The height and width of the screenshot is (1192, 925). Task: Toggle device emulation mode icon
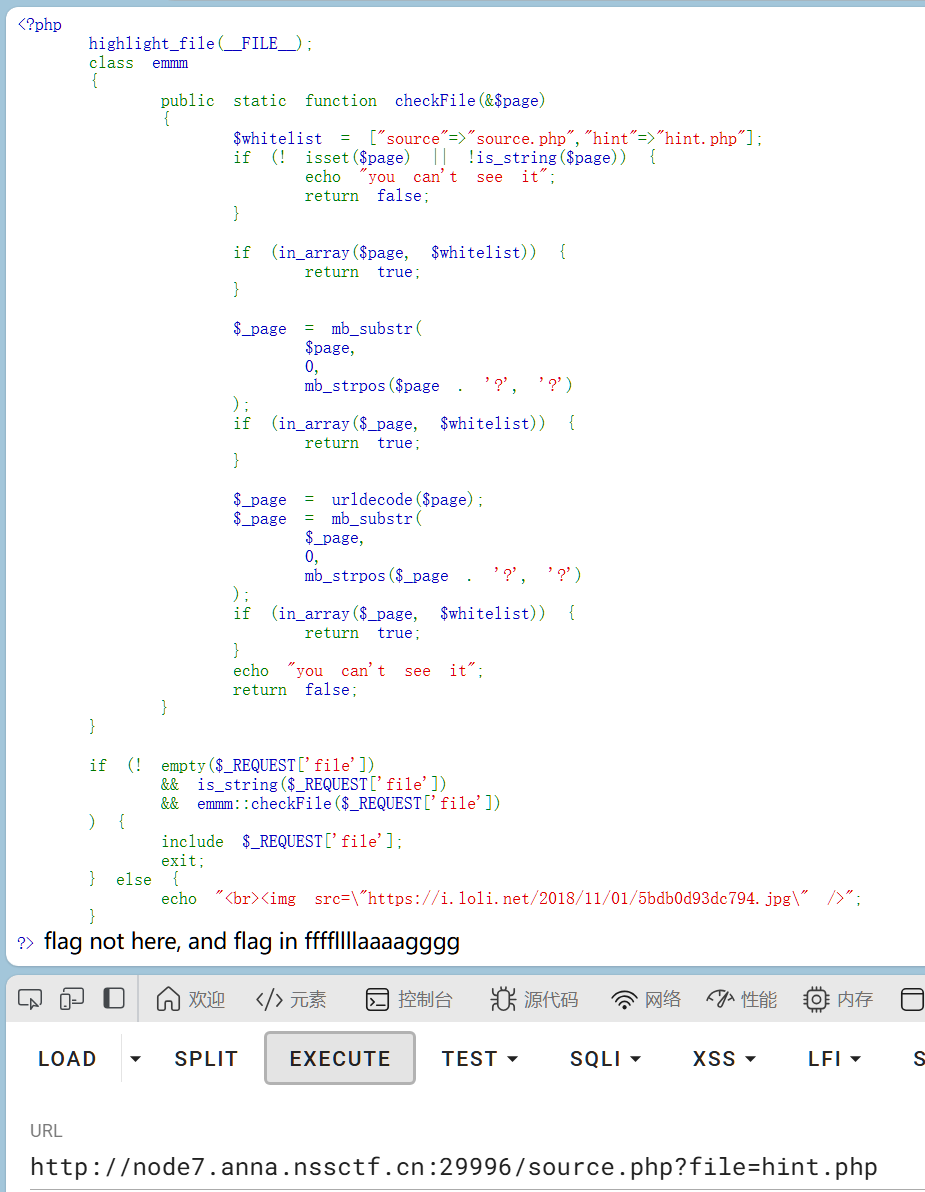coord(72,999)
